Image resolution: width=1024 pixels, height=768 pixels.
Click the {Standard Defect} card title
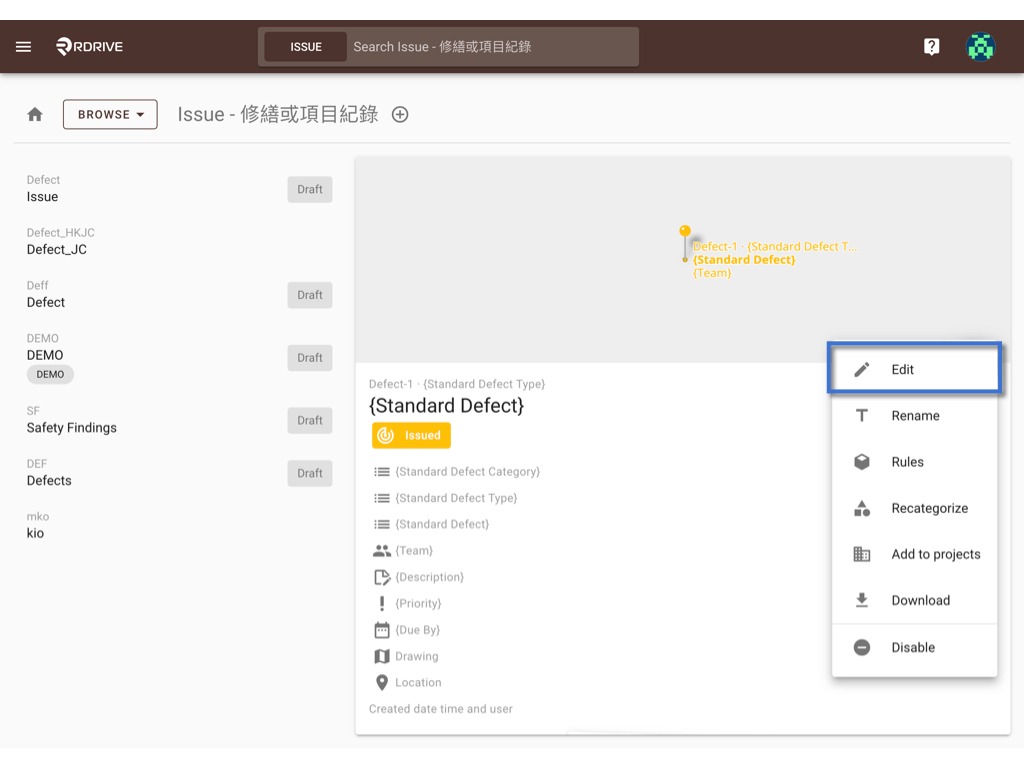[446, 406]
